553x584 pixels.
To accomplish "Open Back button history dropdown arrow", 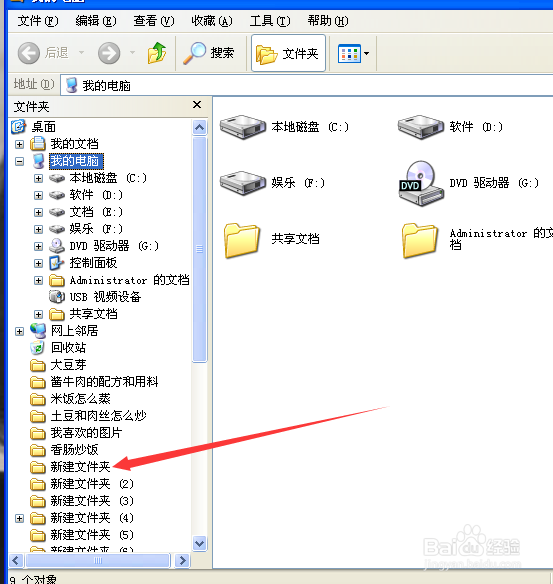I will pyautogui.click(x=81, y=53).
